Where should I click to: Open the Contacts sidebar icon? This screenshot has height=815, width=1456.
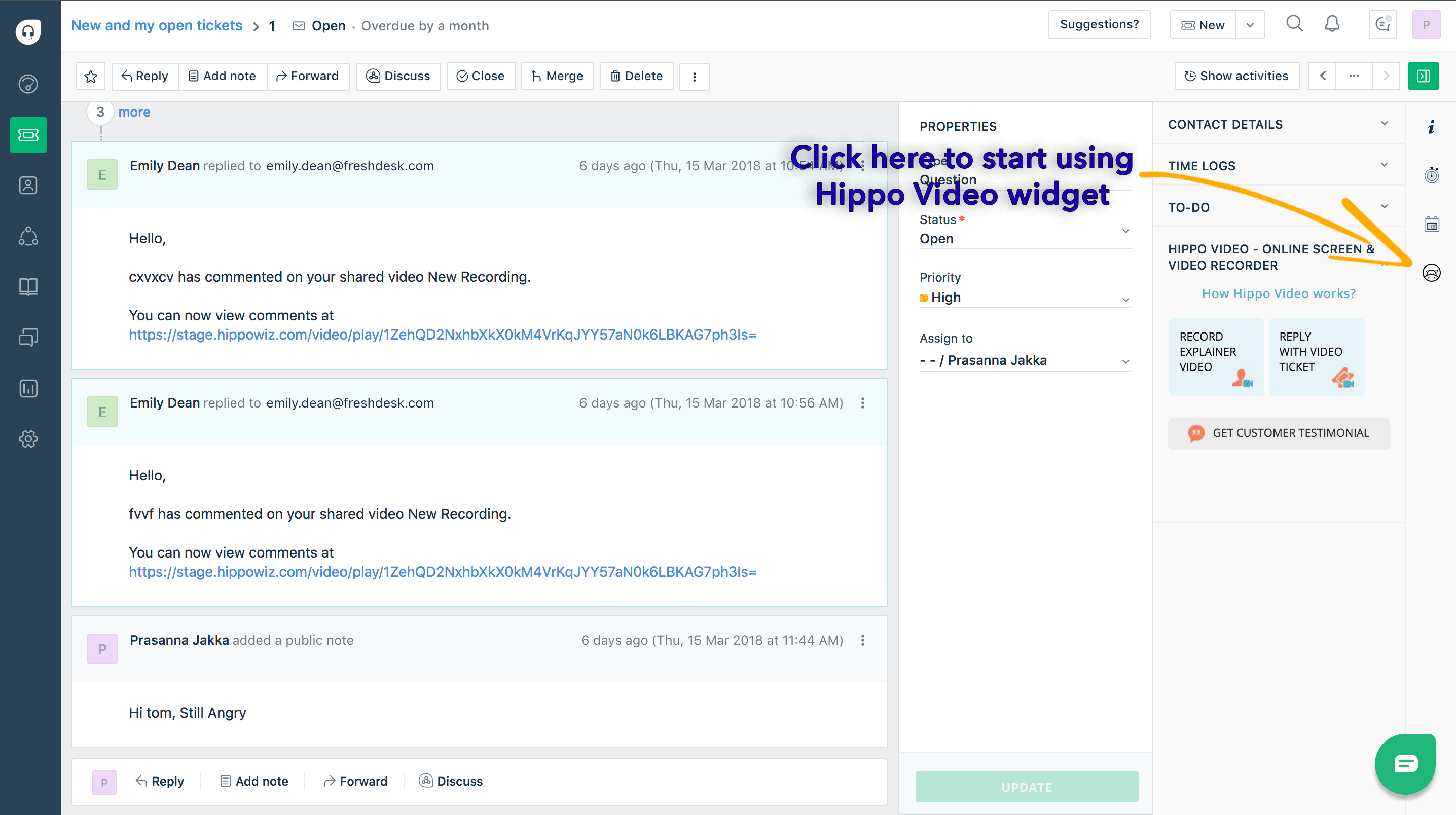[28, 186]
